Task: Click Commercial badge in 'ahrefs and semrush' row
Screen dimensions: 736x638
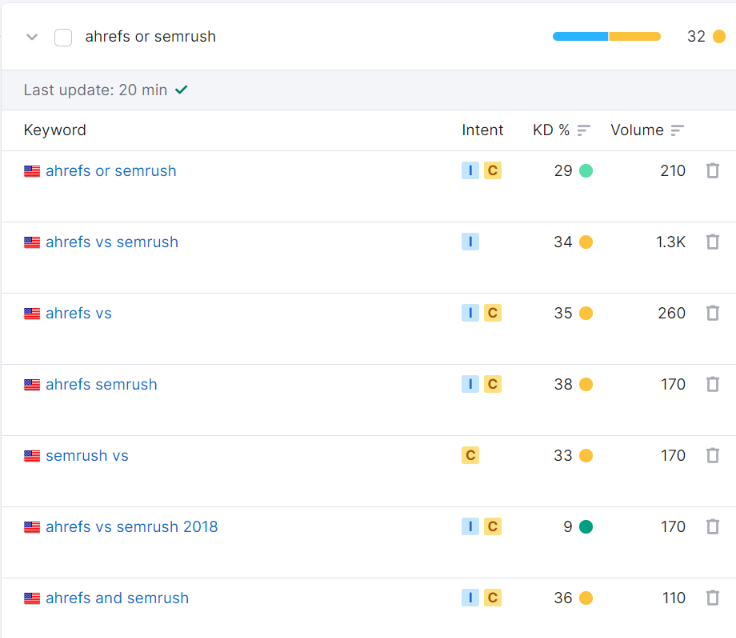Action: click(493, 598)
